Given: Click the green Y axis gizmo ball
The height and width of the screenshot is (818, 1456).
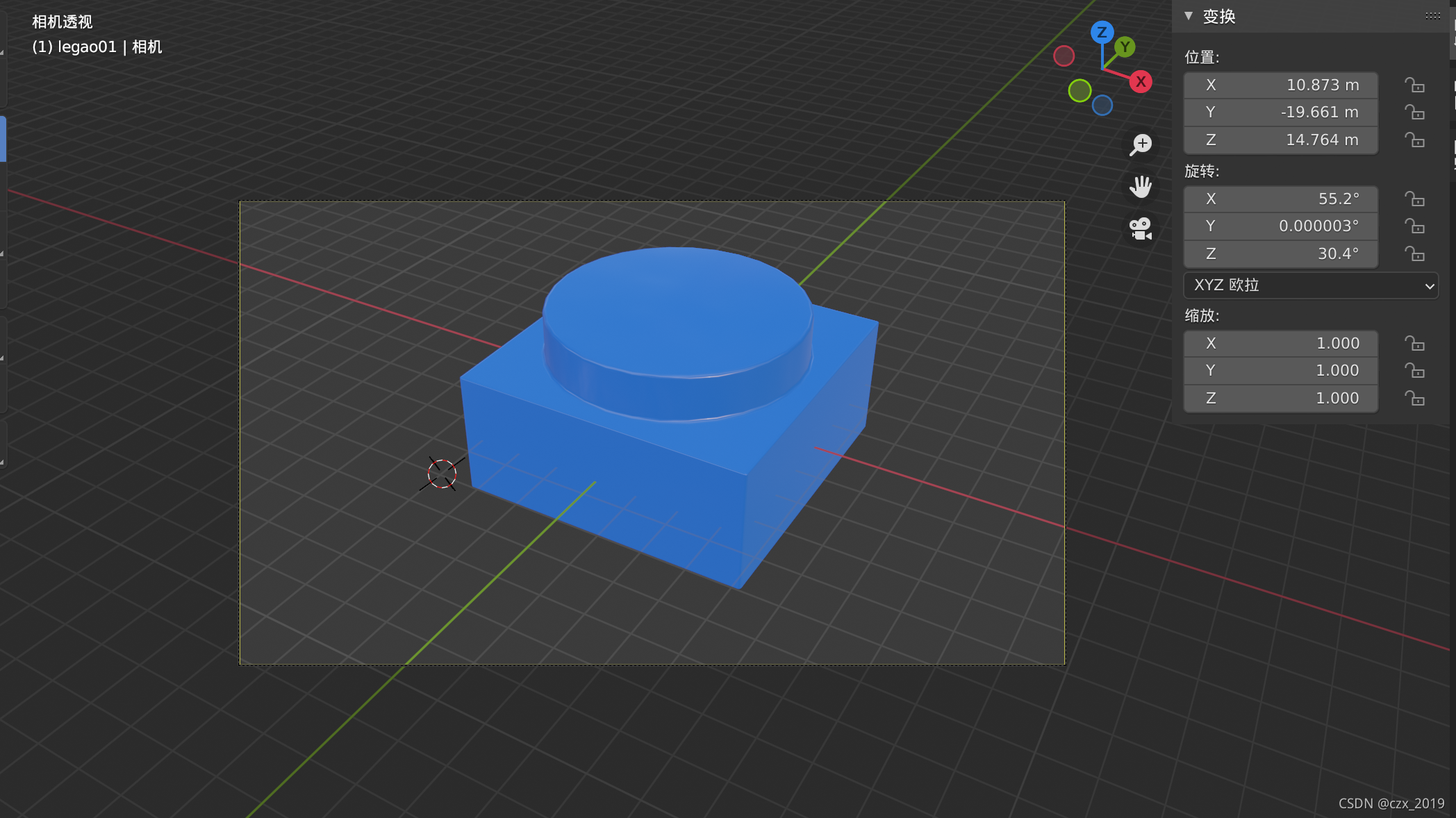Looking at the screenshot, I should (x=1125, y=47).
